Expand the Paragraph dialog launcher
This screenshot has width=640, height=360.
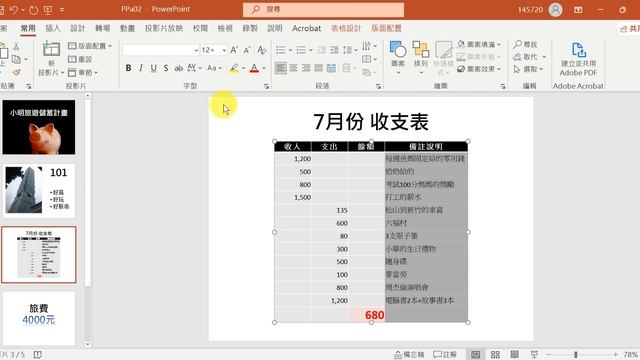(x=378, y=86)
